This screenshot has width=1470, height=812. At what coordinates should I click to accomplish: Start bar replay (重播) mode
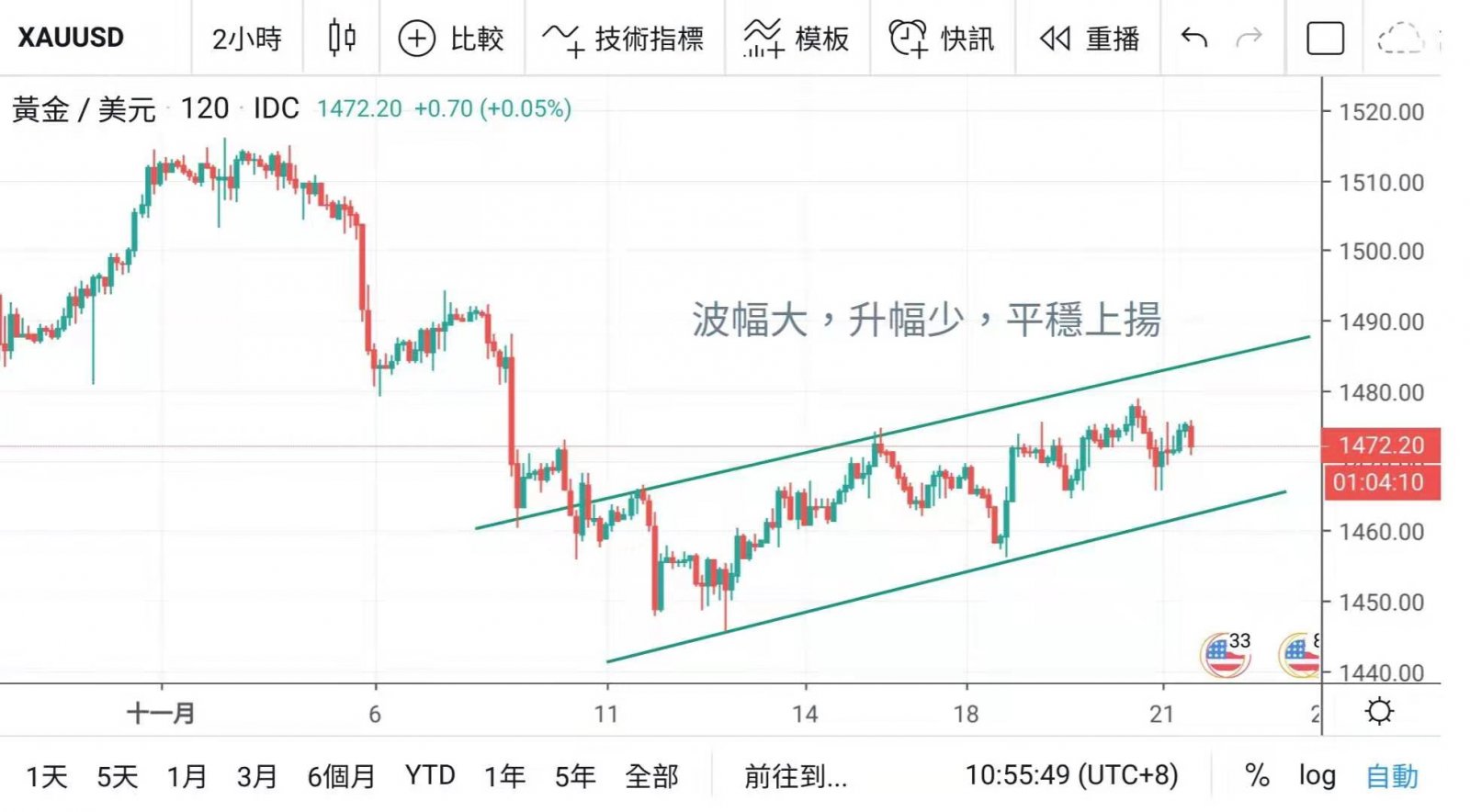pos(1089,39)
